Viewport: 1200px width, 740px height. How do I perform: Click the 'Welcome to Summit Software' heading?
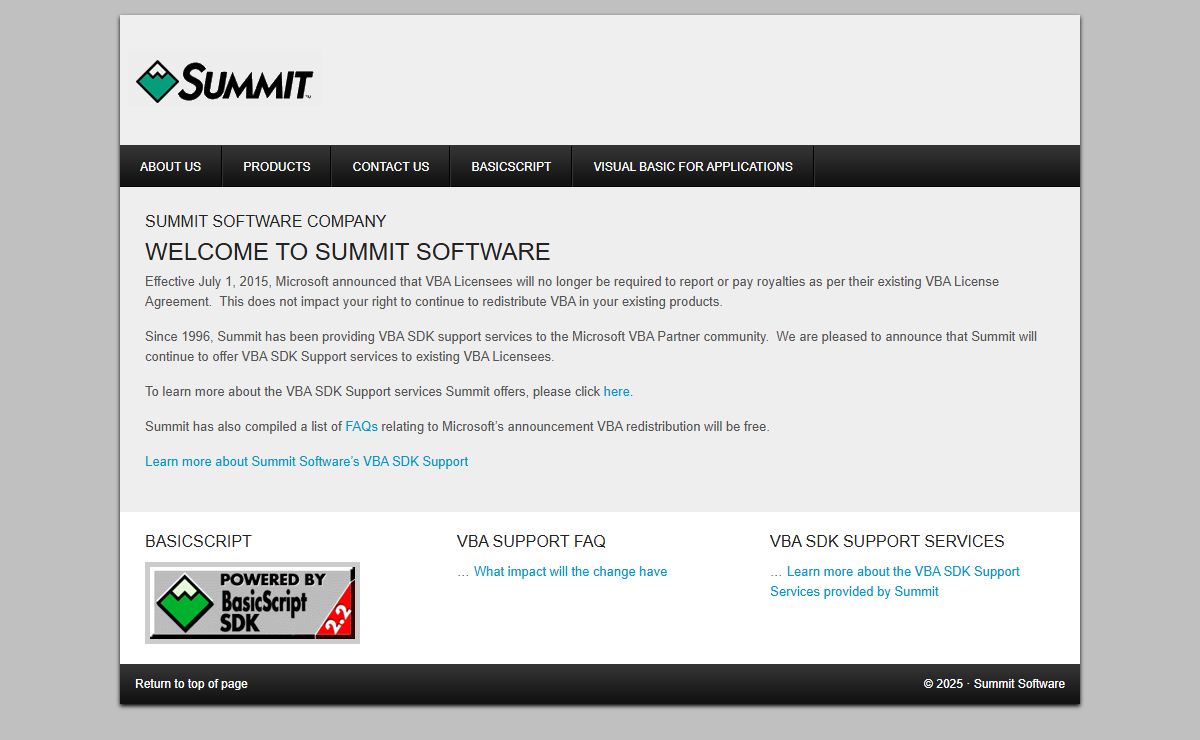348,252
